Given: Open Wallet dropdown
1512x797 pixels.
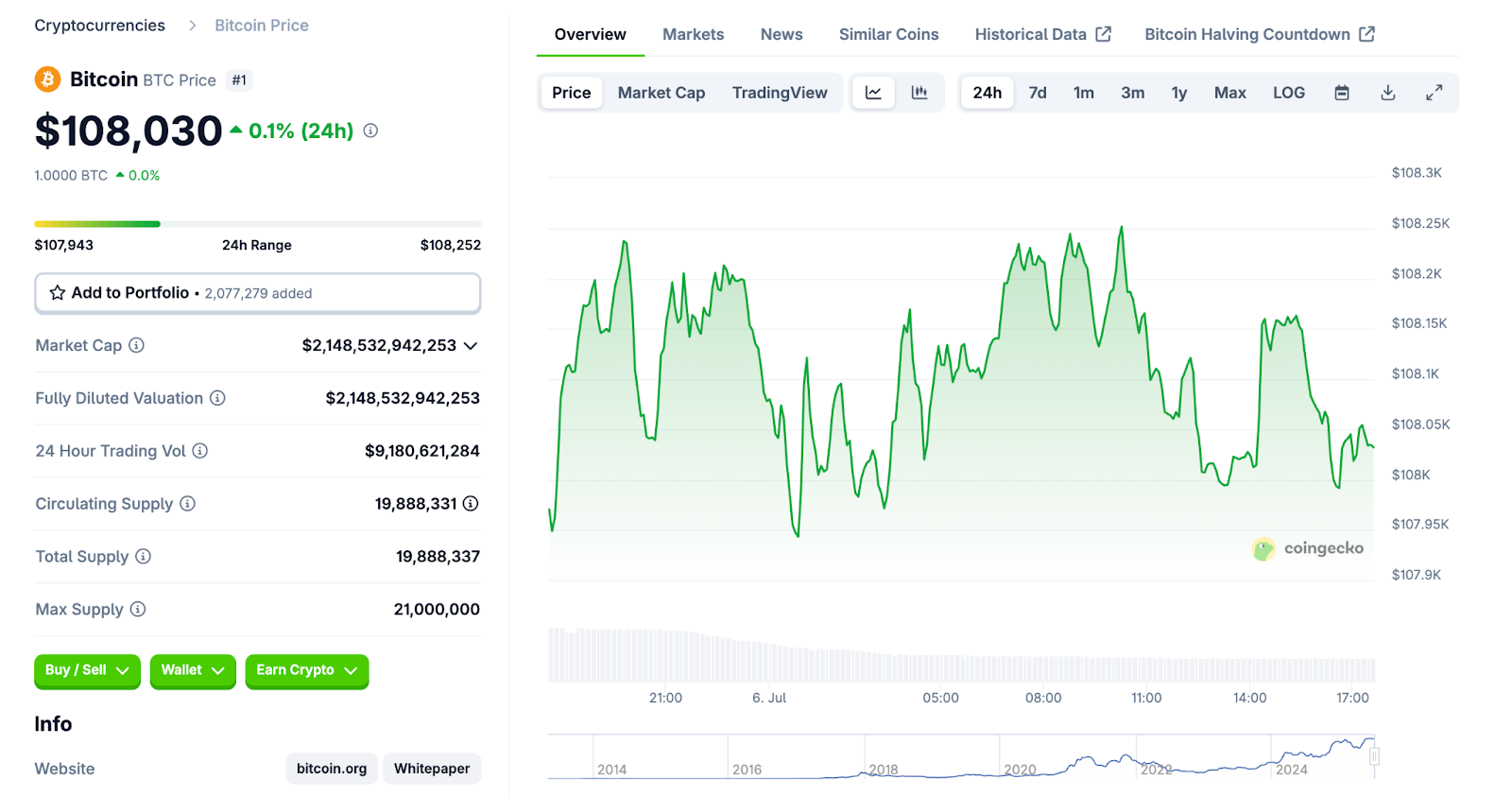Looking at the screenshot, I should (x=193, y=670).
